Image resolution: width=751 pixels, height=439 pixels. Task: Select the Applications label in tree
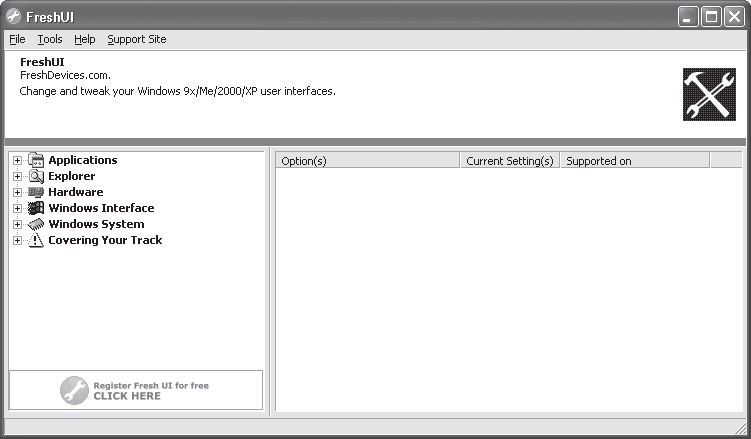83,160
